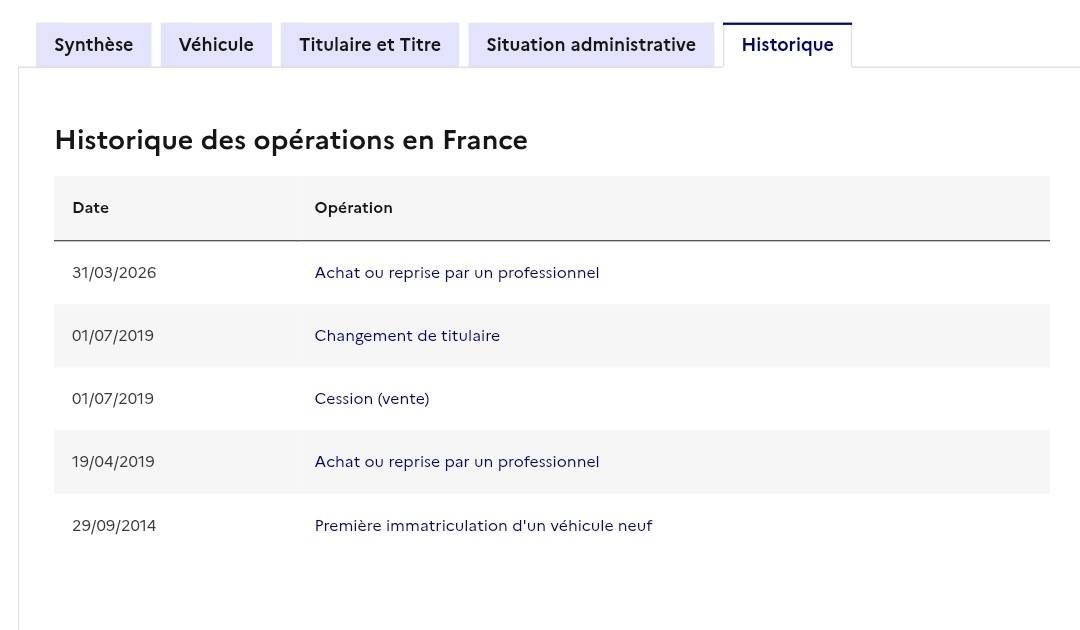Click the 01/07/2019 date beside Cession
Screen dimensions: 1080x630
113,399
